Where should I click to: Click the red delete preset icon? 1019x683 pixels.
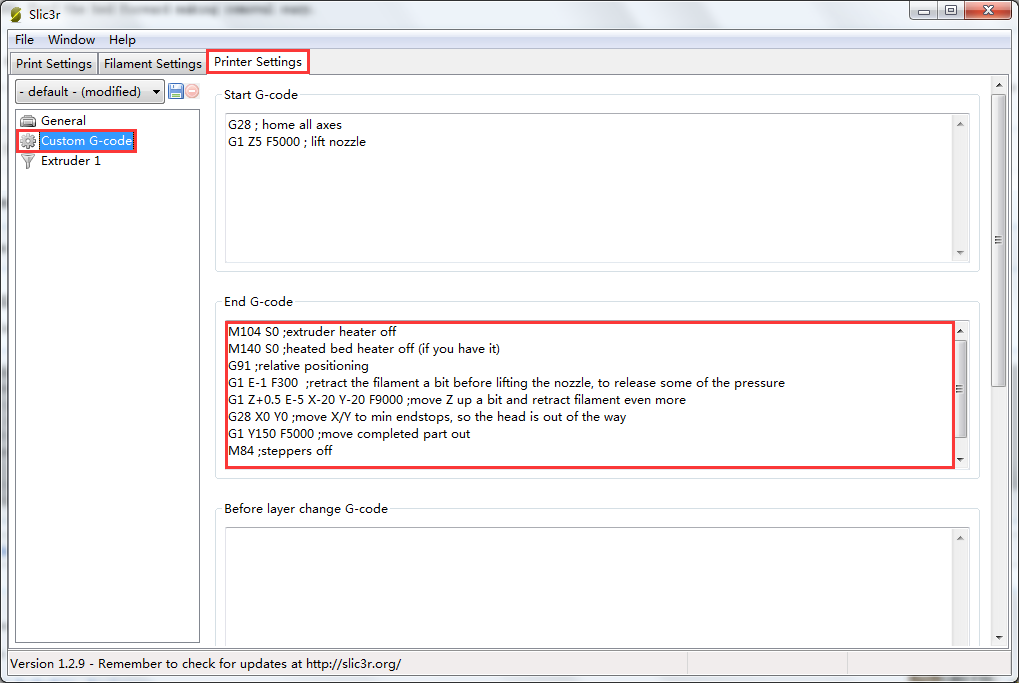coord(192,91)
